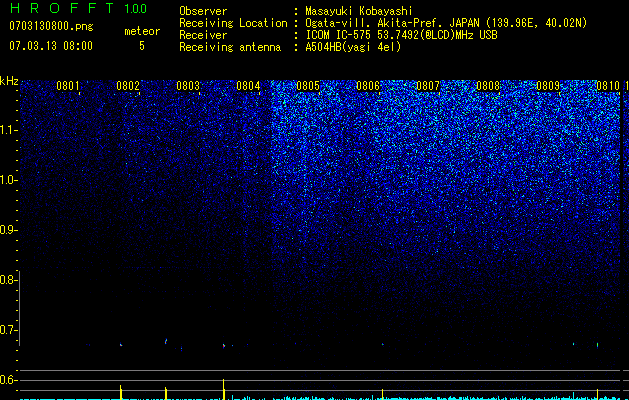Click the 0809 time marker
This screenshot has width=629, height=400.
point(548,86)
